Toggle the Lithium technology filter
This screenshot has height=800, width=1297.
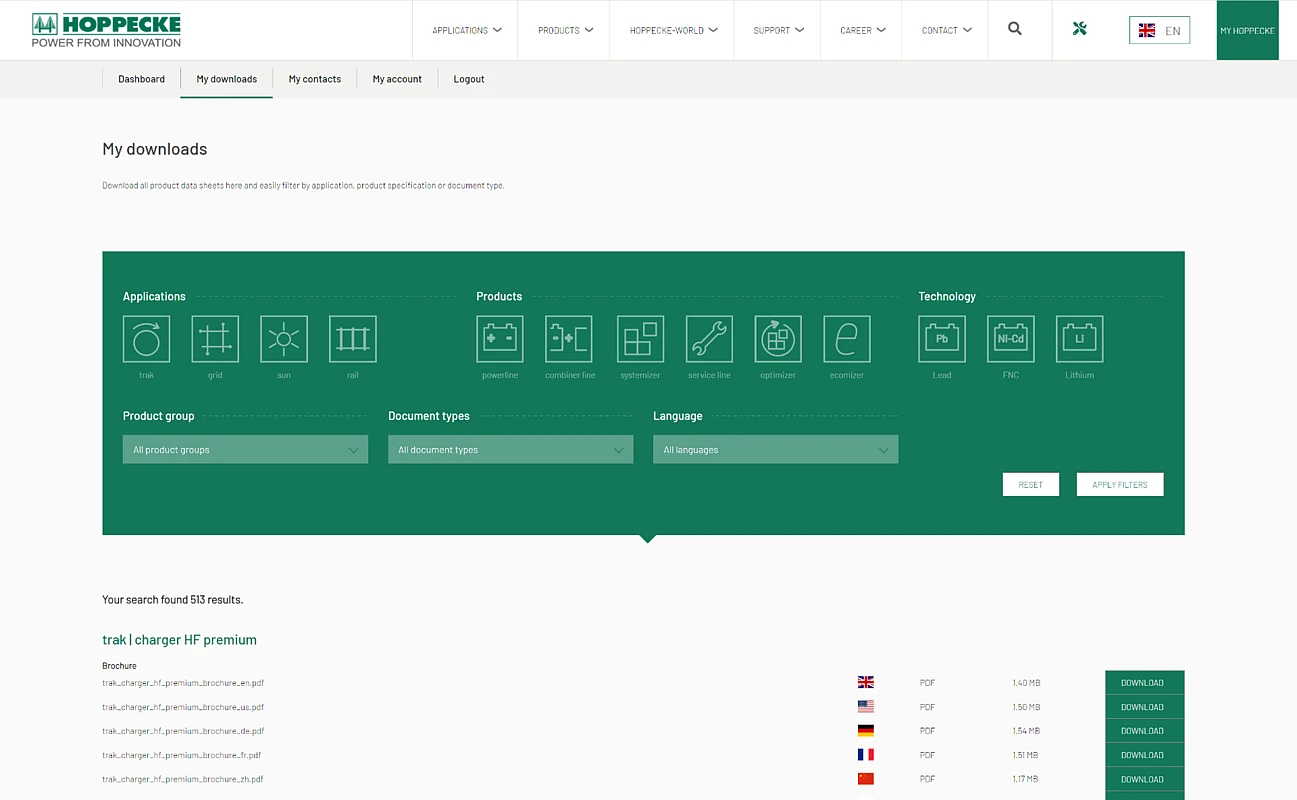tap(1080, 339)
